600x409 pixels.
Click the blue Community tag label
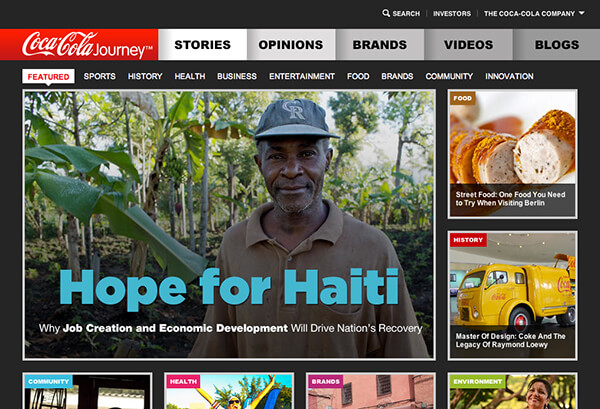[x=49, y=381]
